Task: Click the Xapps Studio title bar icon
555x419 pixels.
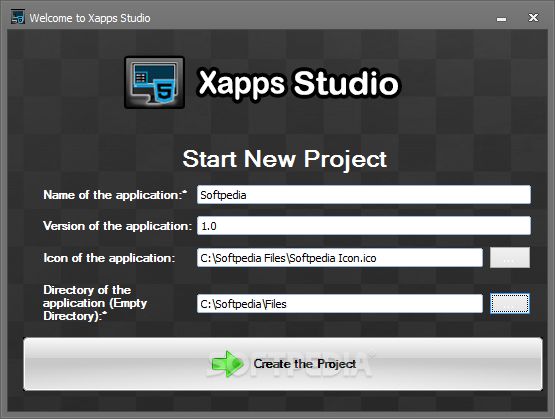Action: click(x=18, y=17)
